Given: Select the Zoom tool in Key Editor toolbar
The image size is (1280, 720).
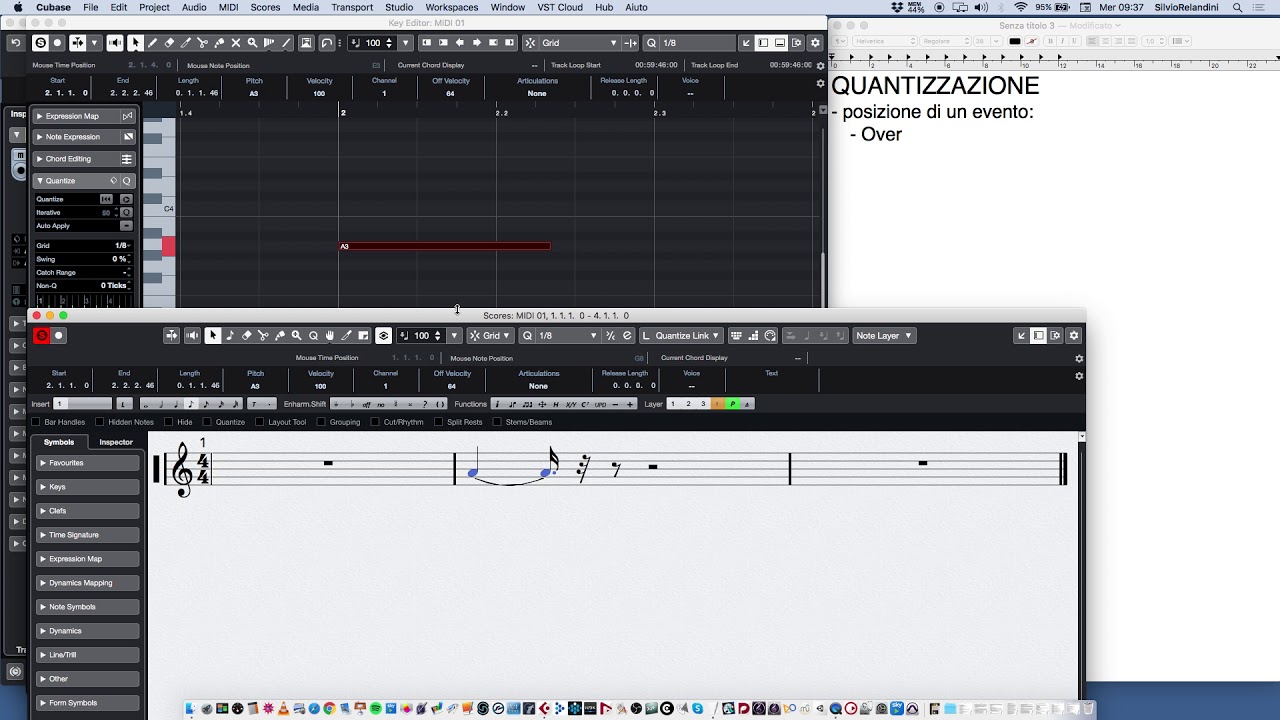Looking at the screenshot, I should pos(252,43).
